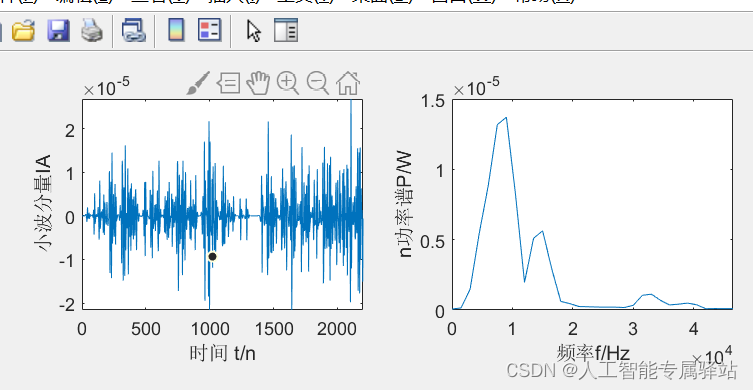Viewport: 753px width, 390px height.
Task: Select the Pan hand tool
Action: [258, 83]
